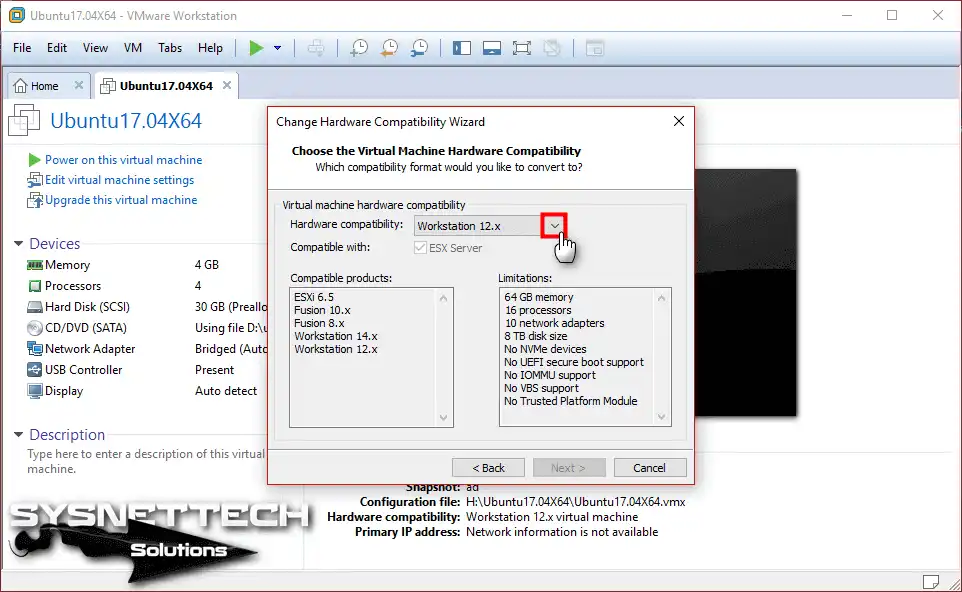
Task: Open the Edit menu
Action: coord(56,48)
